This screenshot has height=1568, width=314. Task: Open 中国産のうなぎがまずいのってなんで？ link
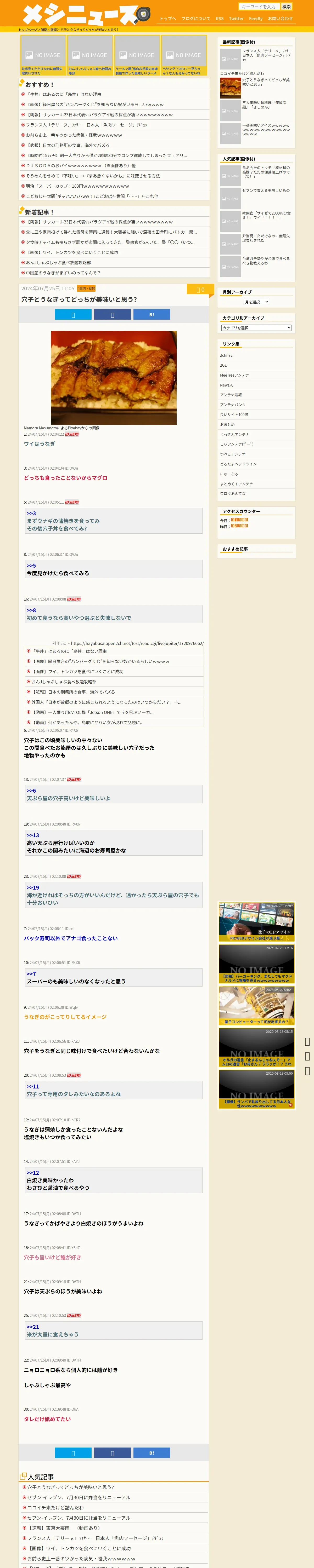click(x=63, y=273)
